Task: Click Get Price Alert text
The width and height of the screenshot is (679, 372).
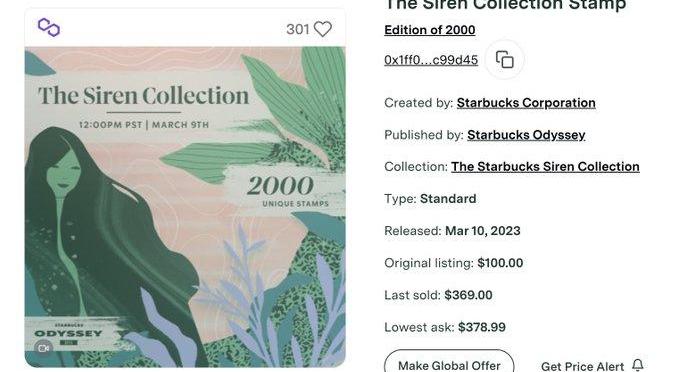Action: (x=582, y=366)
